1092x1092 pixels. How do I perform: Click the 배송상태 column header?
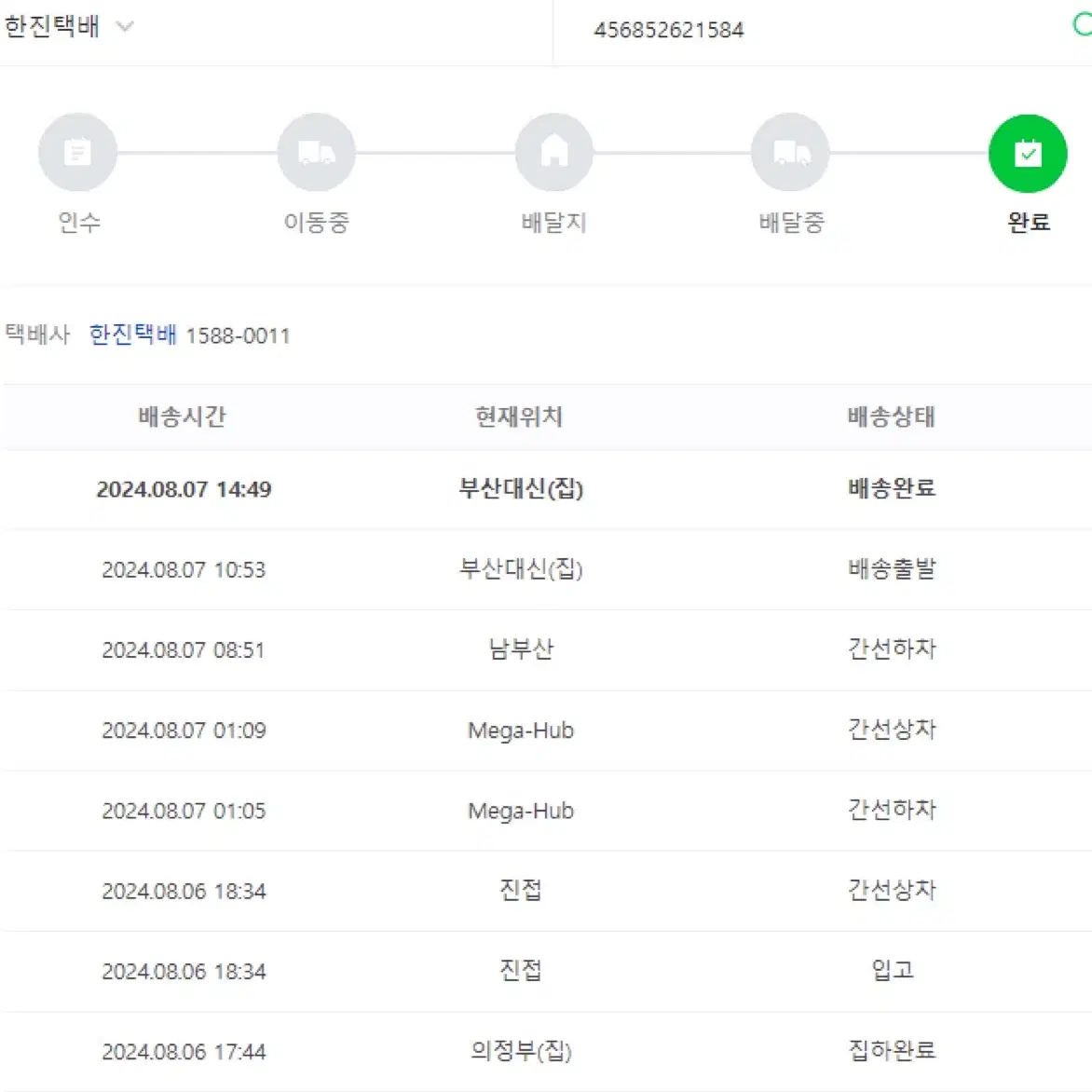(892, 416)
